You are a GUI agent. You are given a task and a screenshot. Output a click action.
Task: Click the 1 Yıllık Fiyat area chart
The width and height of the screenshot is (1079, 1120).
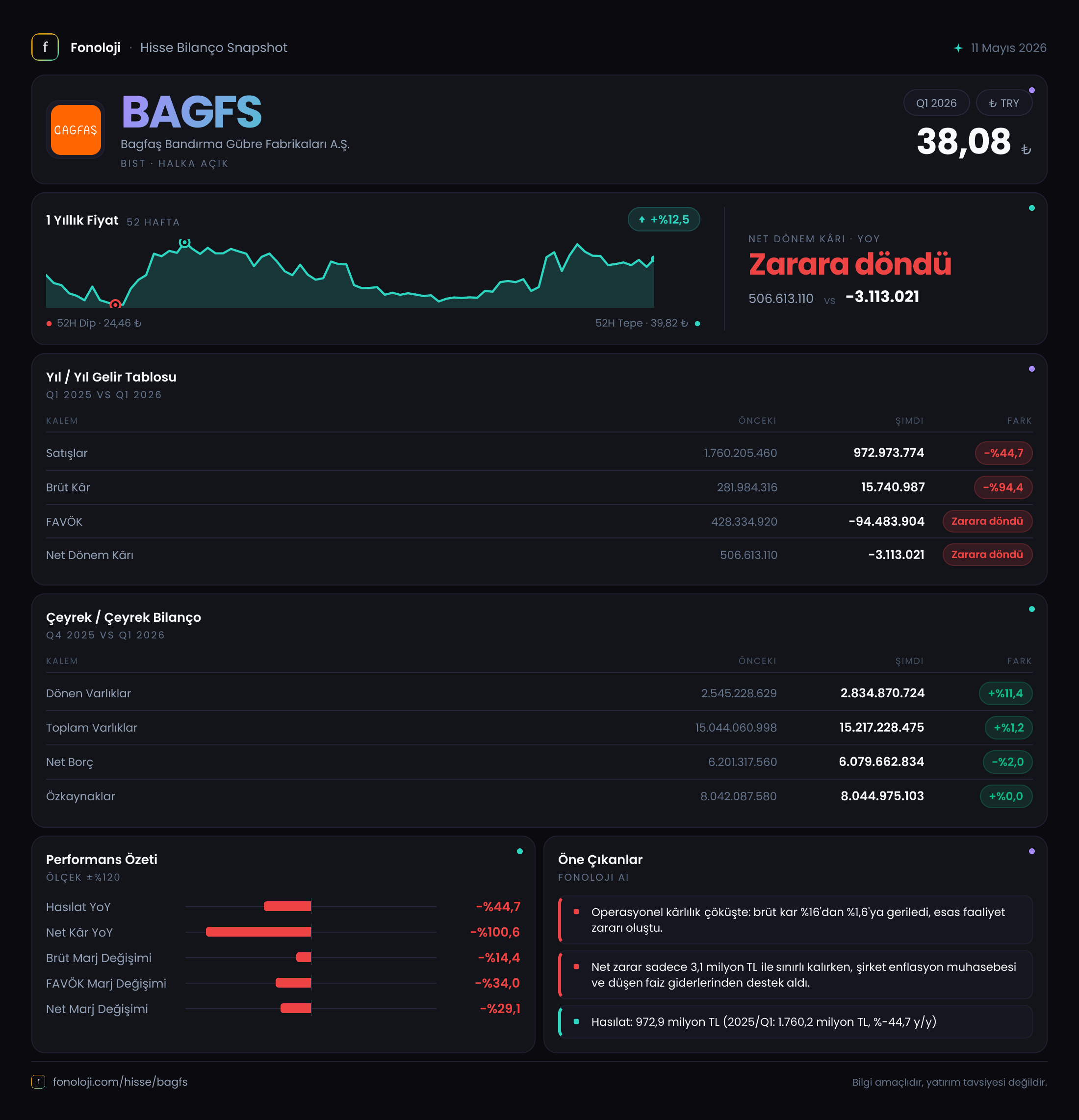point(350,275)
